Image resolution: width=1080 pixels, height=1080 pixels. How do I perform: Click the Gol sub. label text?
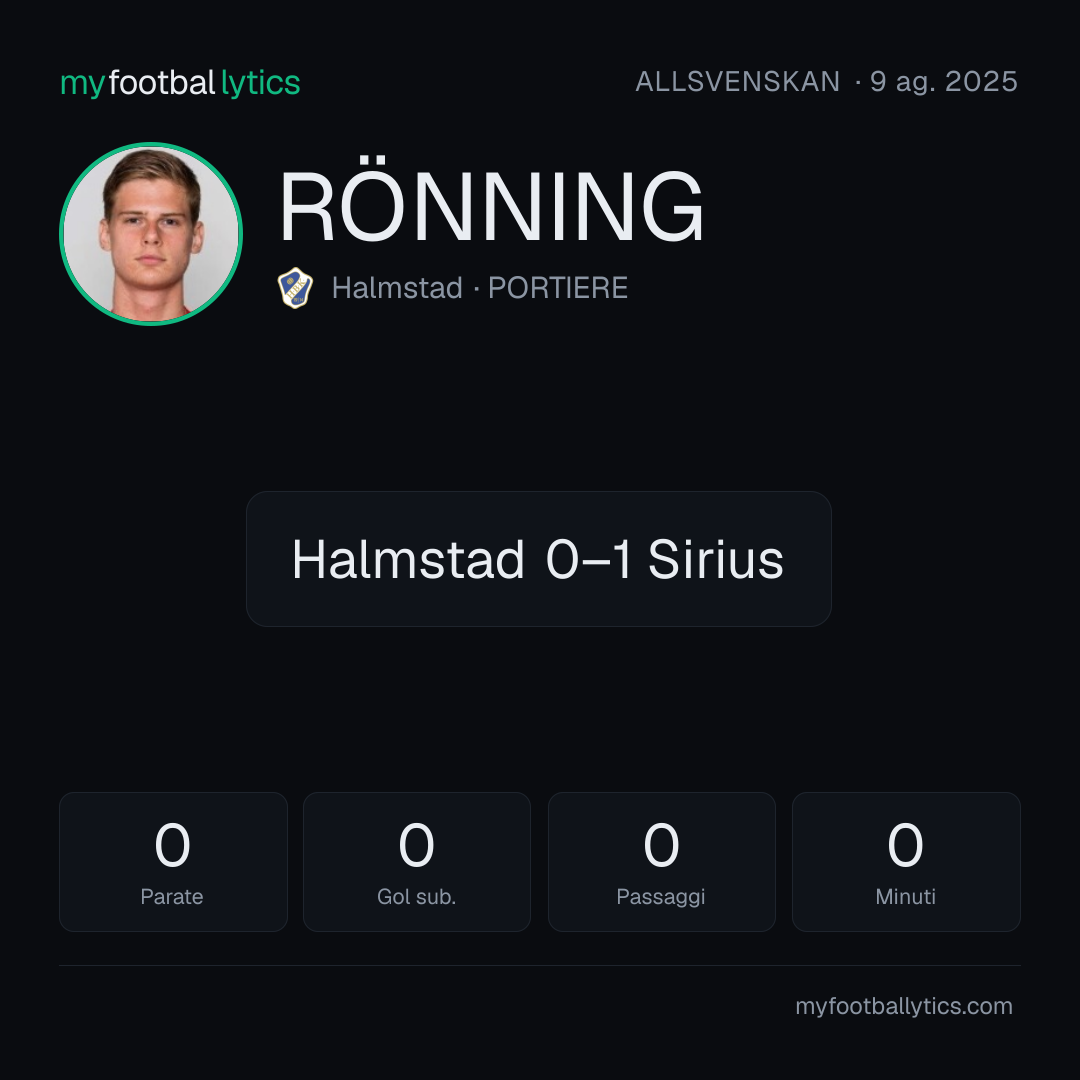(x=417, y=897)
